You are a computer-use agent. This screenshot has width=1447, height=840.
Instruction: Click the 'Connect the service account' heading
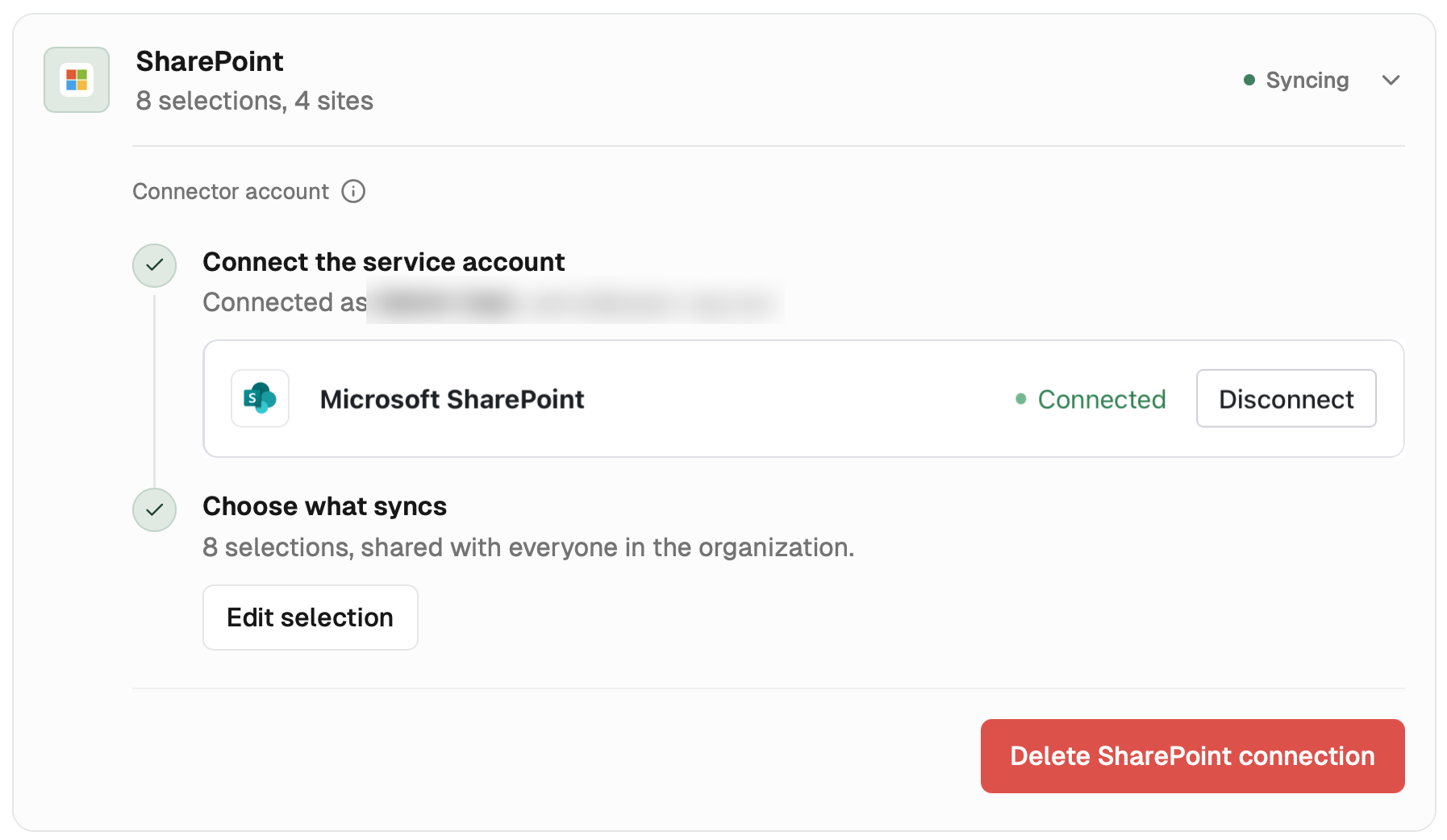[383, 262]
